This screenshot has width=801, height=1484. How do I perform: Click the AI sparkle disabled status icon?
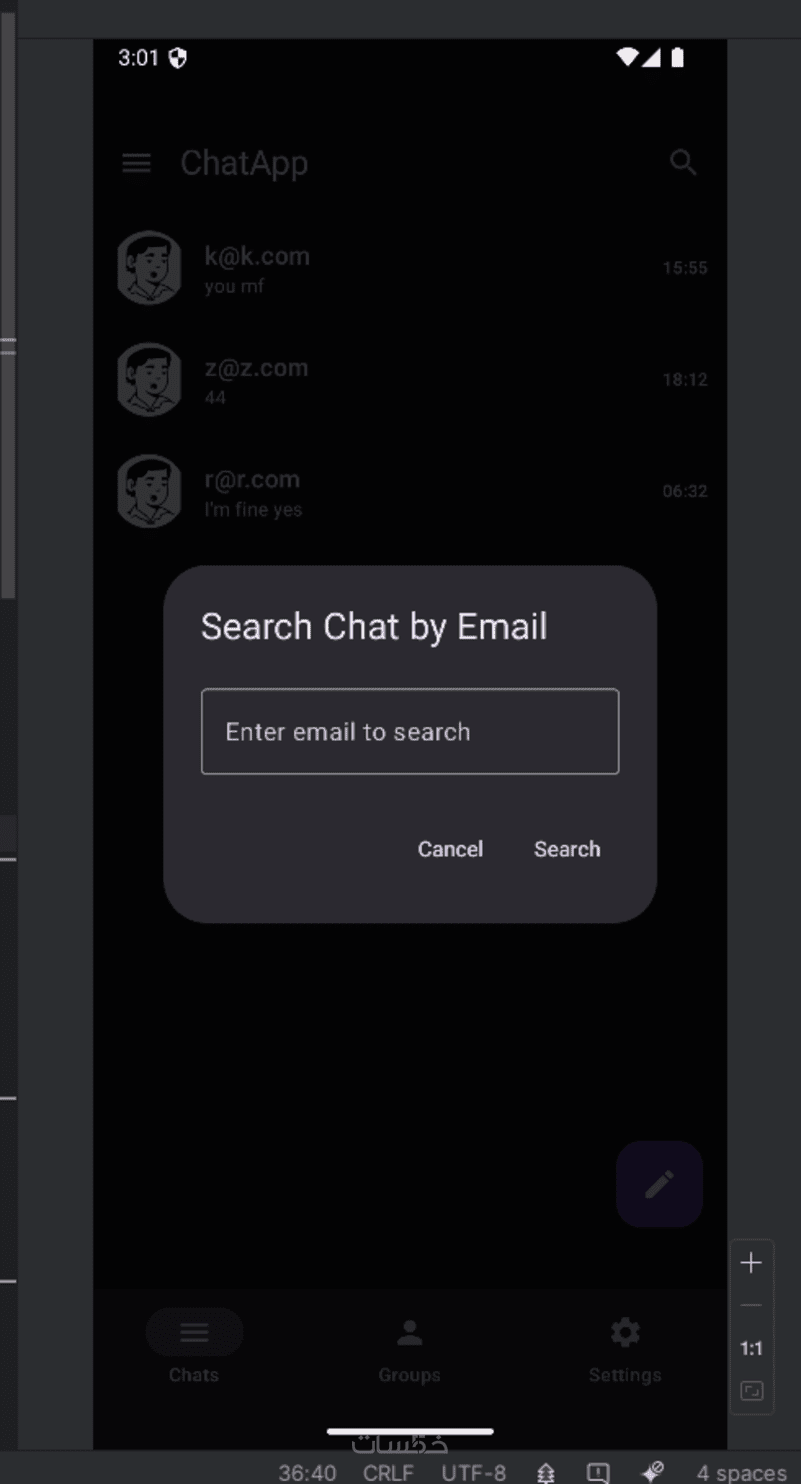click(652, 1472)
